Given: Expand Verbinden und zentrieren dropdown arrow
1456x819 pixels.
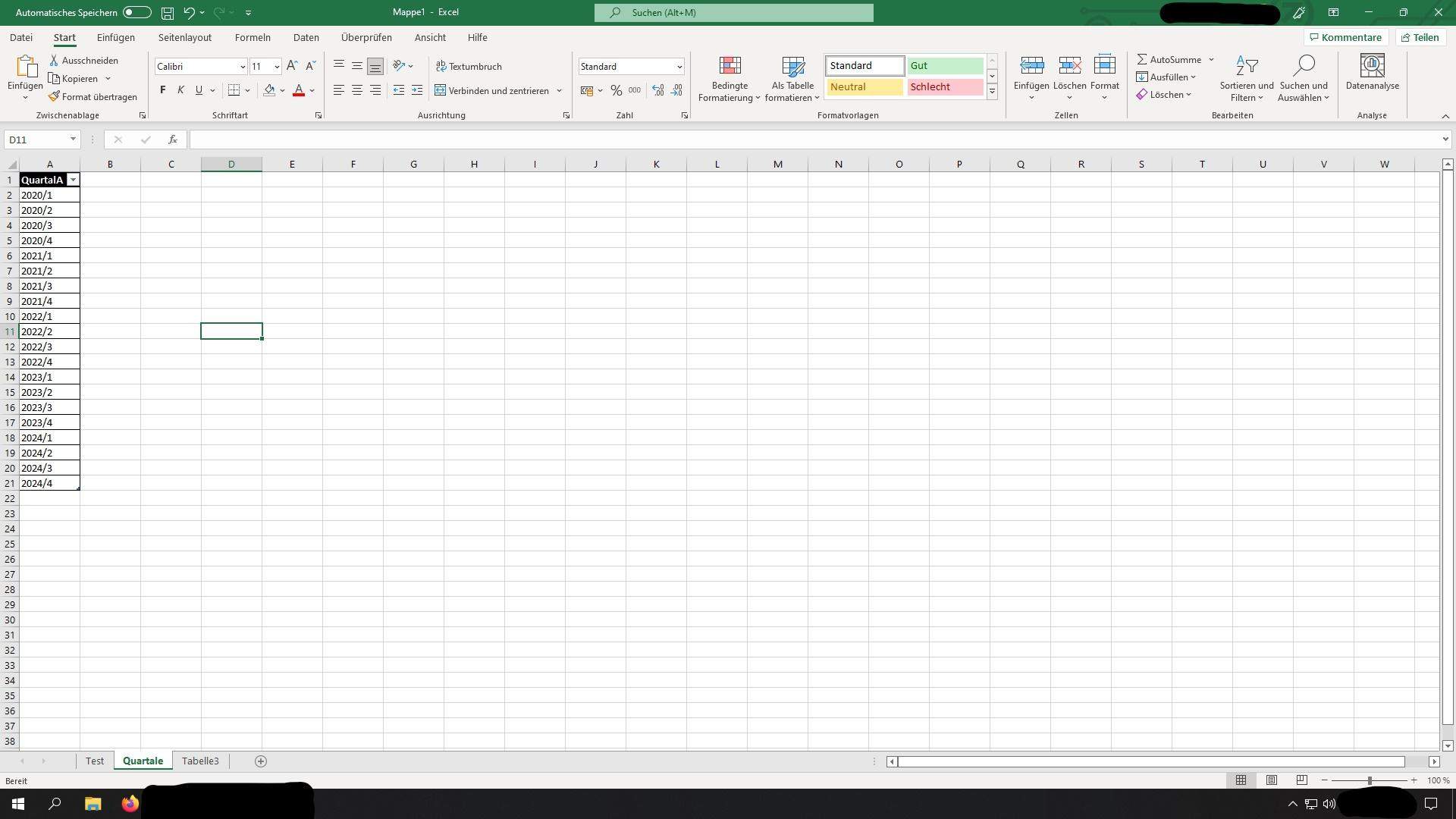Looking at the screenshot, I should click(x=560, y=90).
